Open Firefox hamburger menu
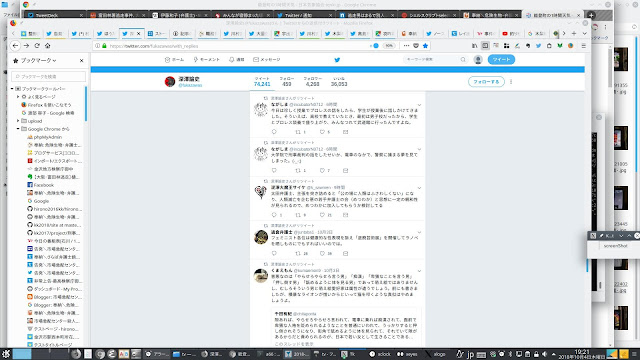 point(584,46)
